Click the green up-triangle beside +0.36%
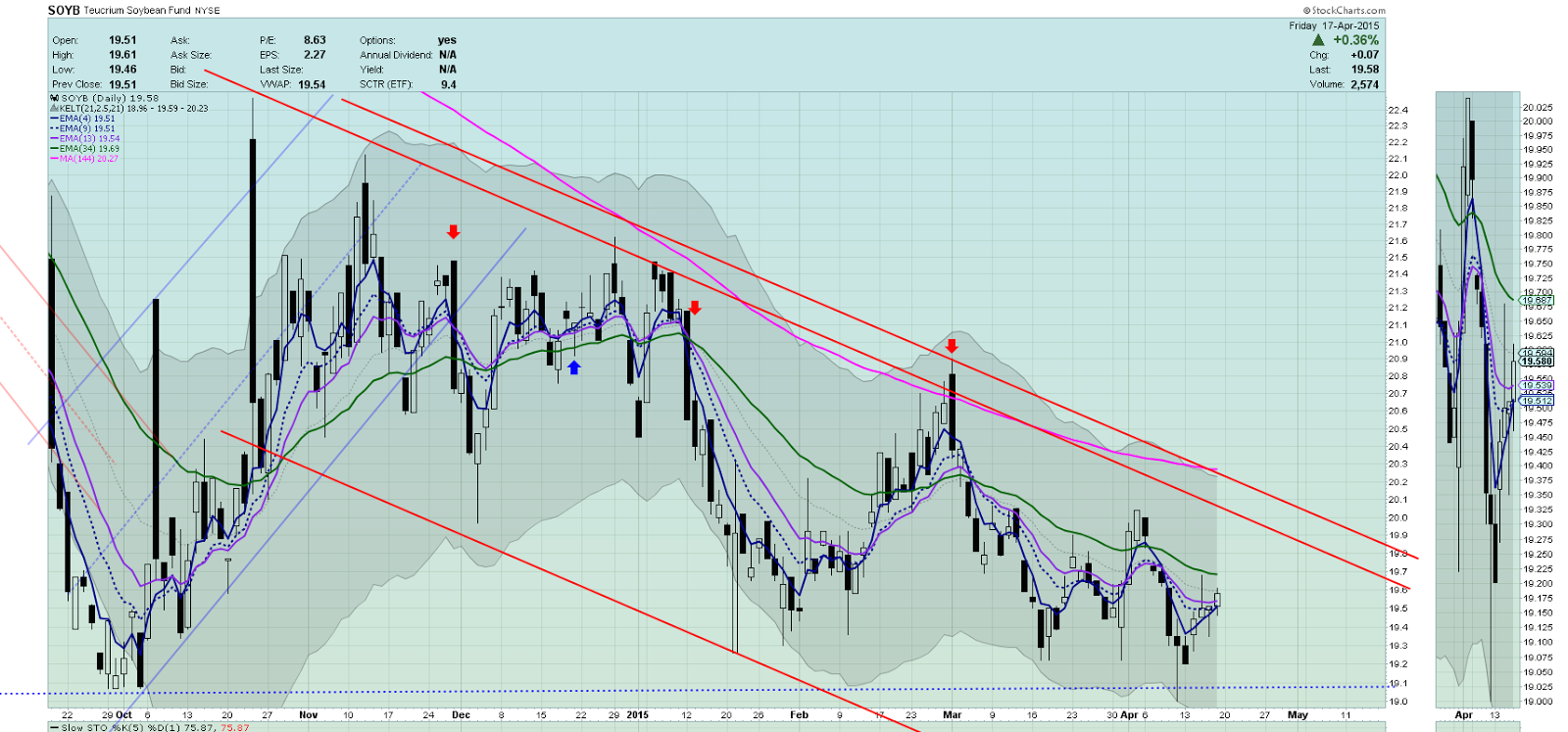This screenshot has width=1568, height=732. point(1318,40)
